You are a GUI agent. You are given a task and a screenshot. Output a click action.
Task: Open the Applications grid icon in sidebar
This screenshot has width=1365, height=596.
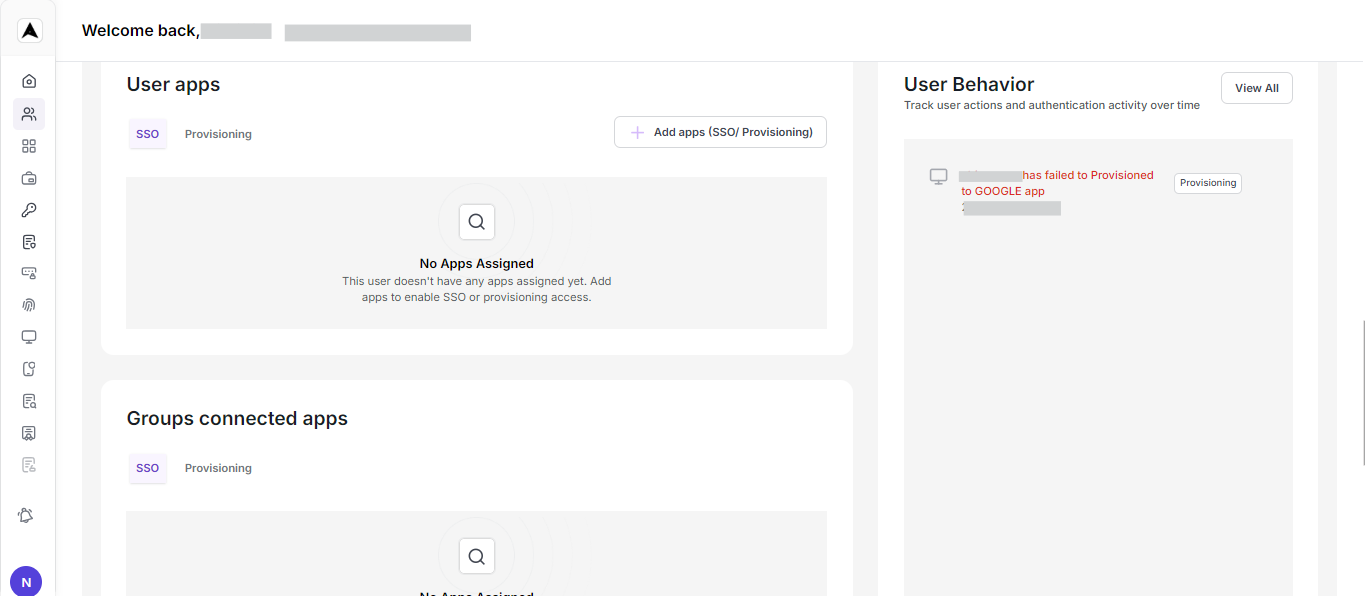coord(28,145)
